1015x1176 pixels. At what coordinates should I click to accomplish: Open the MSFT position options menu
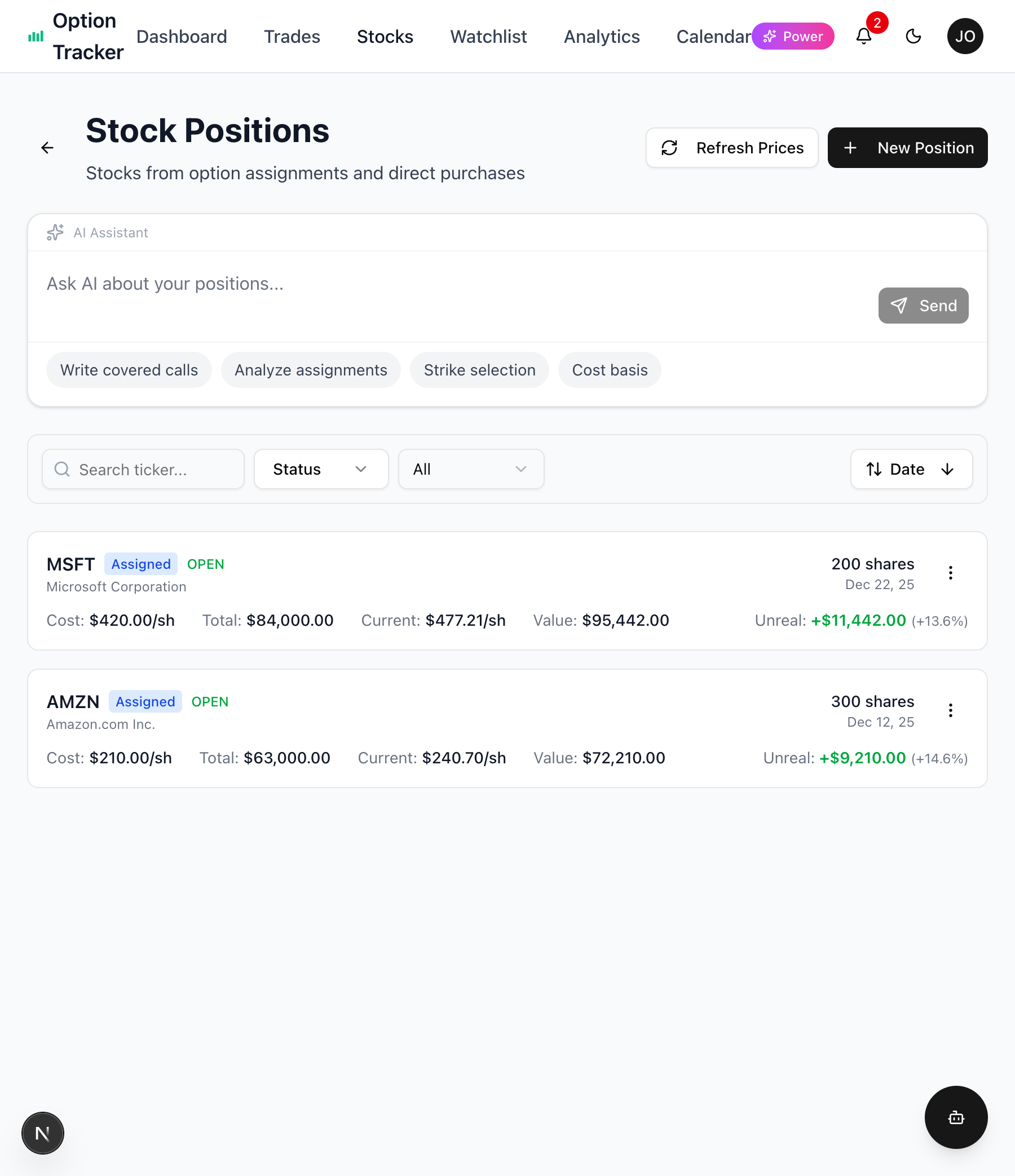951,573
